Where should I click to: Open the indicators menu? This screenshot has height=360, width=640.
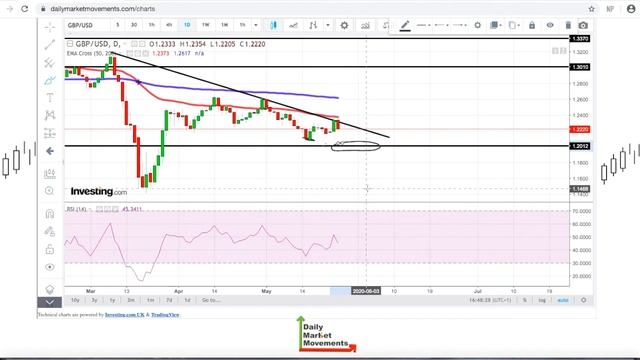click(x=293, y=25)
